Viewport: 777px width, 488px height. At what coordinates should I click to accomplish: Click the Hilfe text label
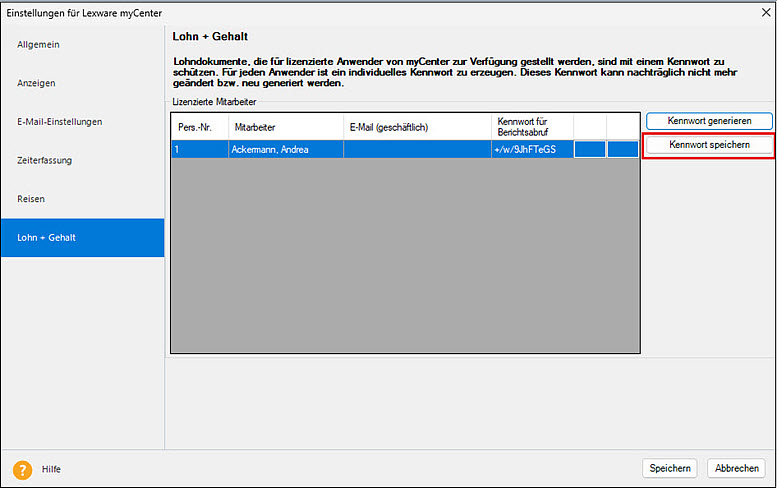tap(52, 469)
